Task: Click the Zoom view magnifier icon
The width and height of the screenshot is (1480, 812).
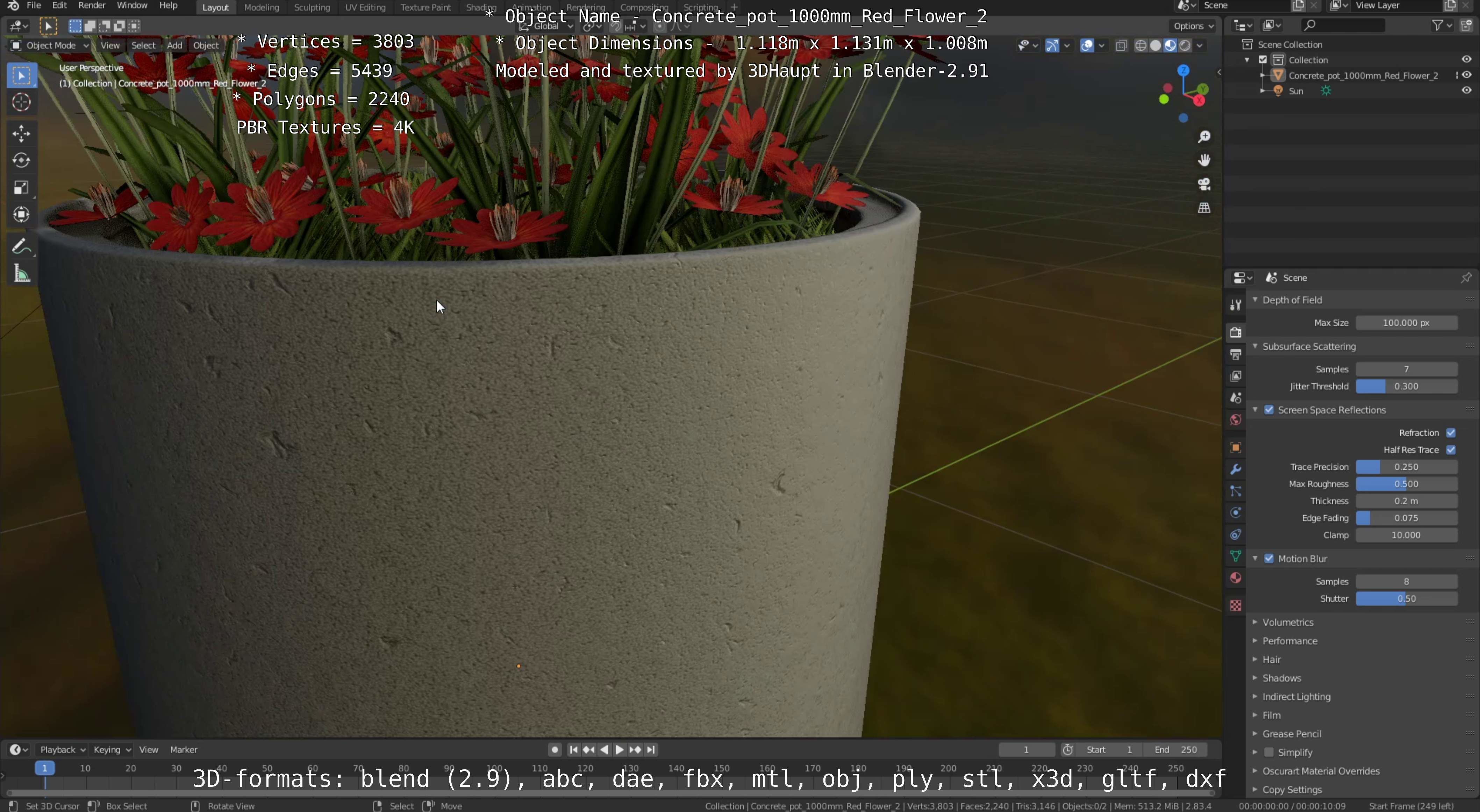Action: click(x=1204, y=137)
